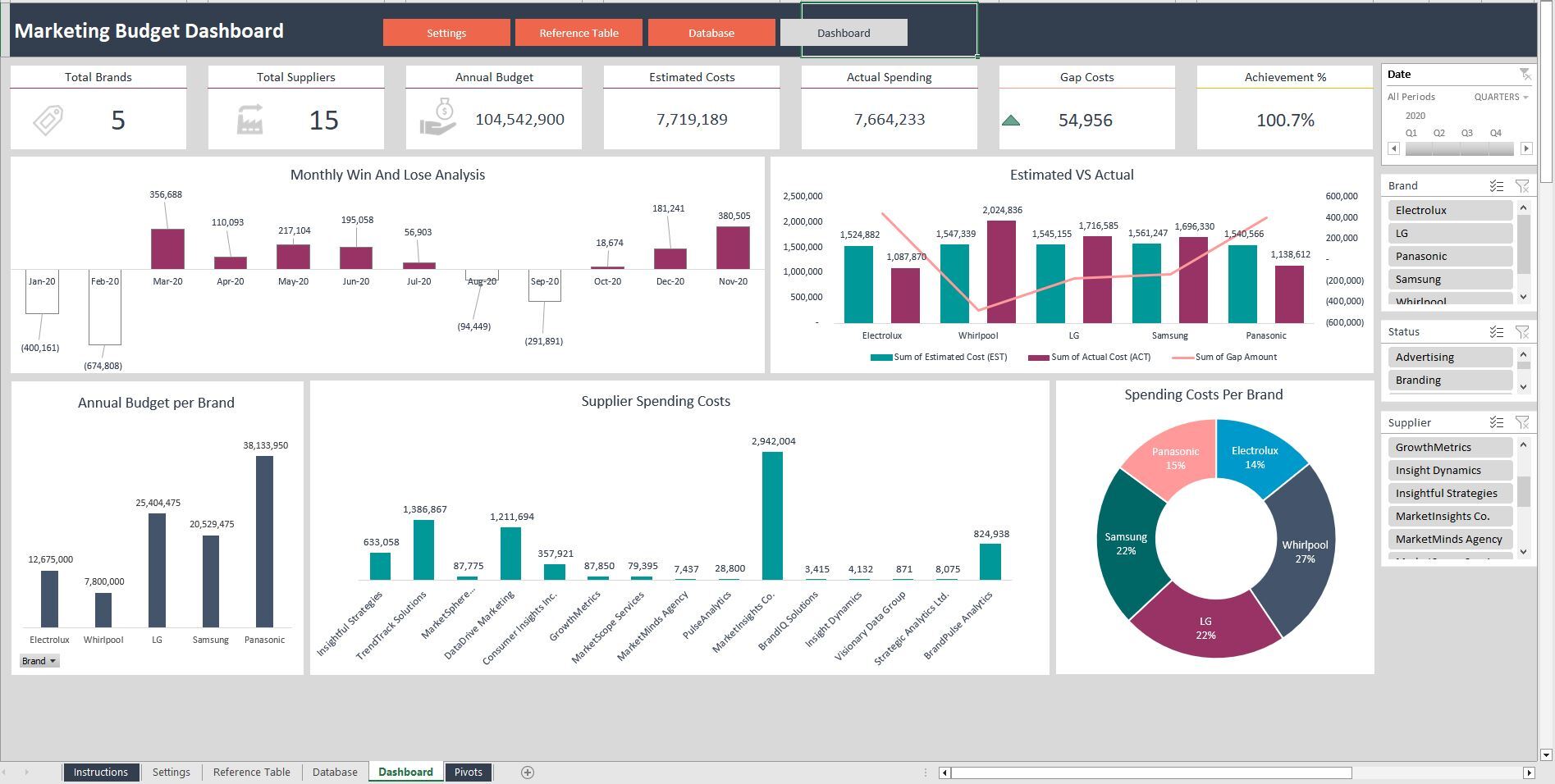Filter by GrowthMetrics supplier

[1450, 447]
